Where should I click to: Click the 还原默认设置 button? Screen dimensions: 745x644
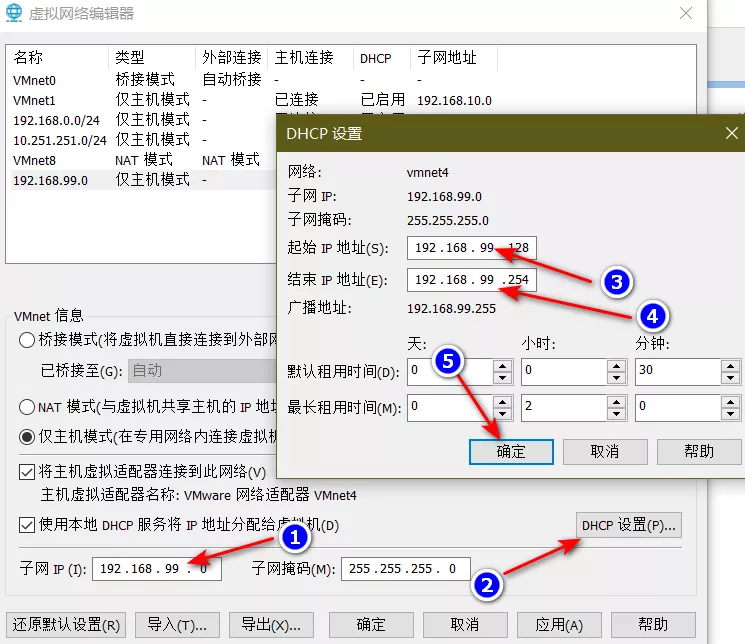pos(66,624)
